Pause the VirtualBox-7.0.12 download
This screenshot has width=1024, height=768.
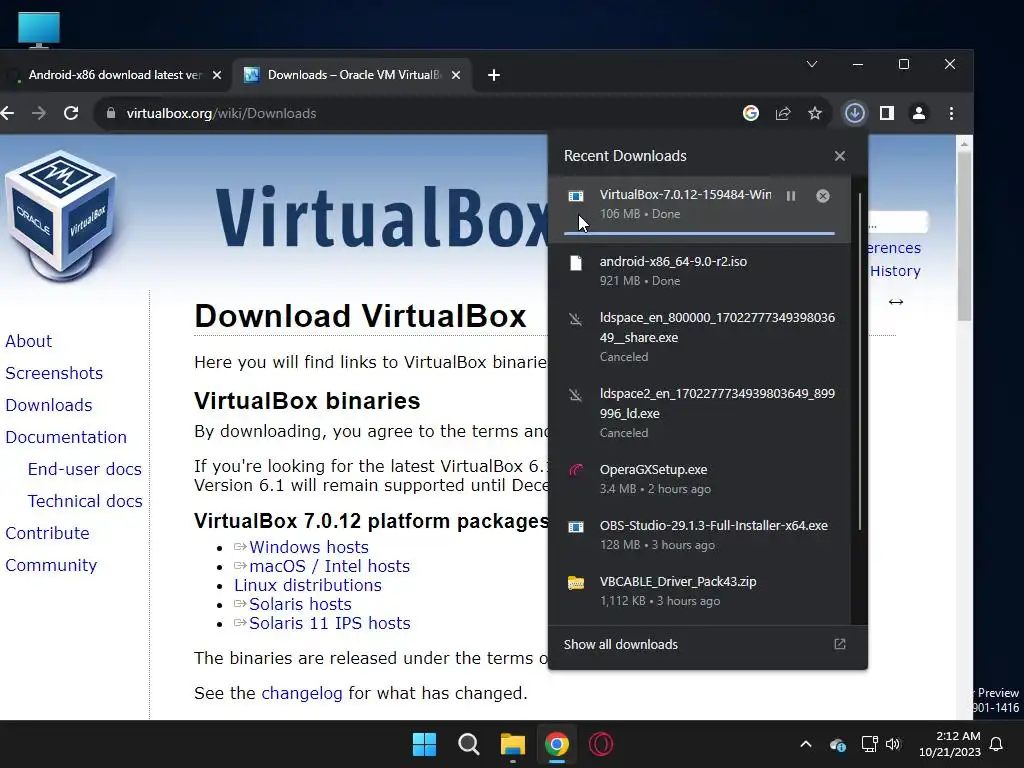coord(790,196)
